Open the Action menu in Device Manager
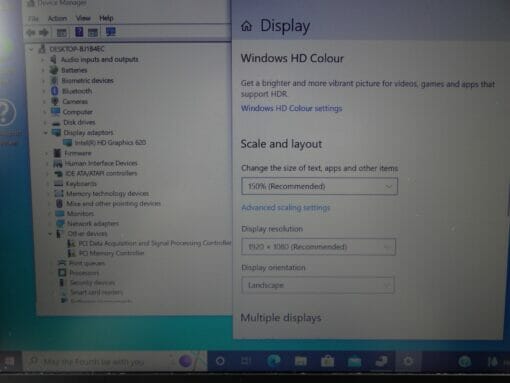The height and width of the screenshot is (383, 510). [x=57, y=18]
